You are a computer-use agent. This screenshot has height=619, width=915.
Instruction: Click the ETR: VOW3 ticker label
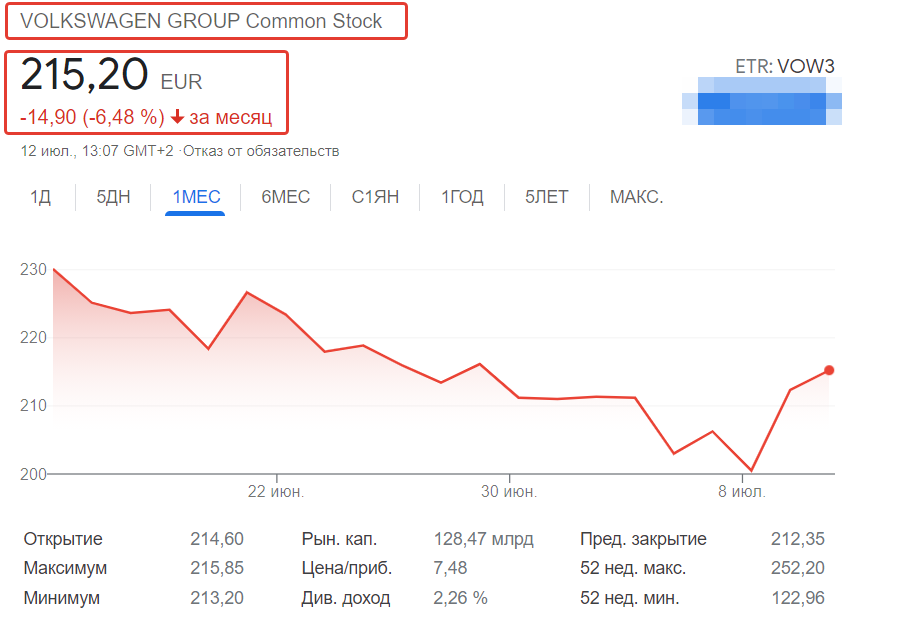[x=785, y=67]
